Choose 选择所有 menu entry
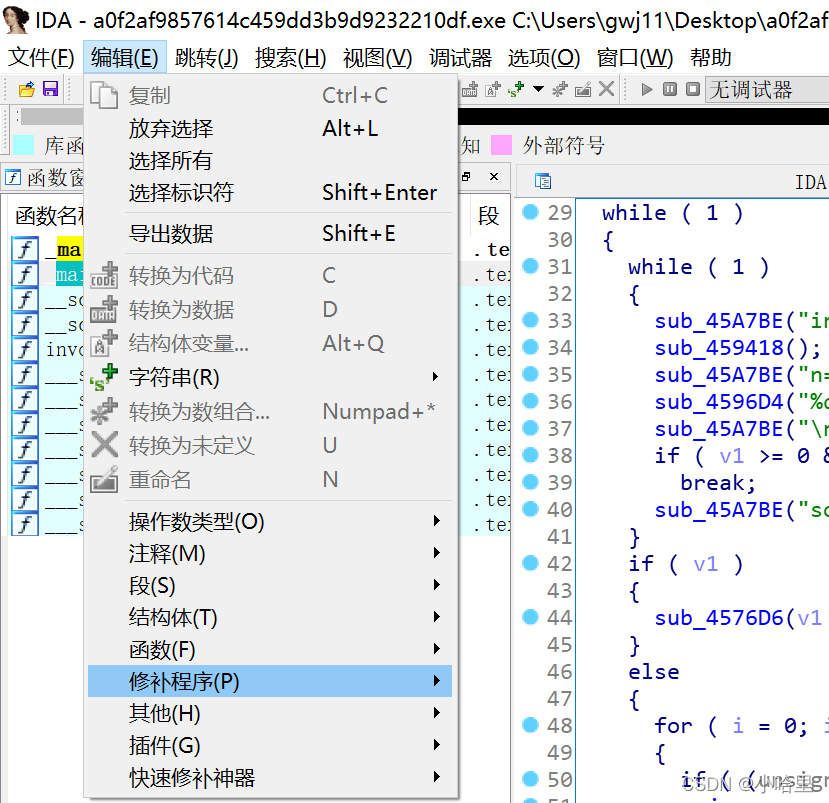The height and width of the screenshot is (803, 829). coord(171,160)
